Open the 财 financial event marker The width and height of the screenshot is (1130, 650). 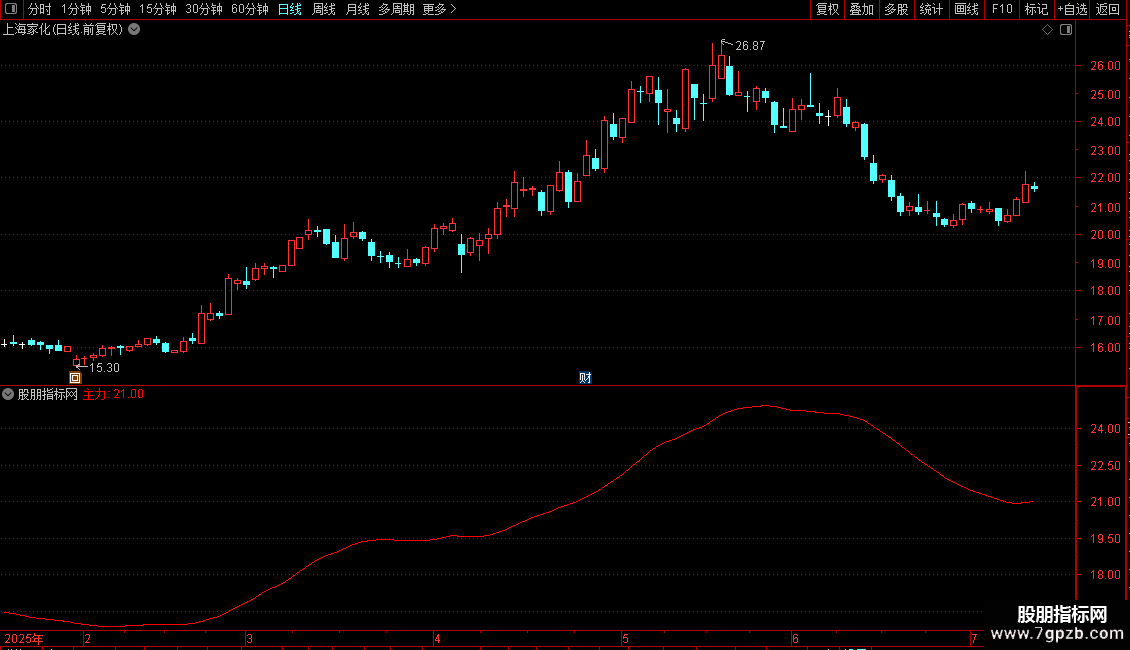(585, 378)
